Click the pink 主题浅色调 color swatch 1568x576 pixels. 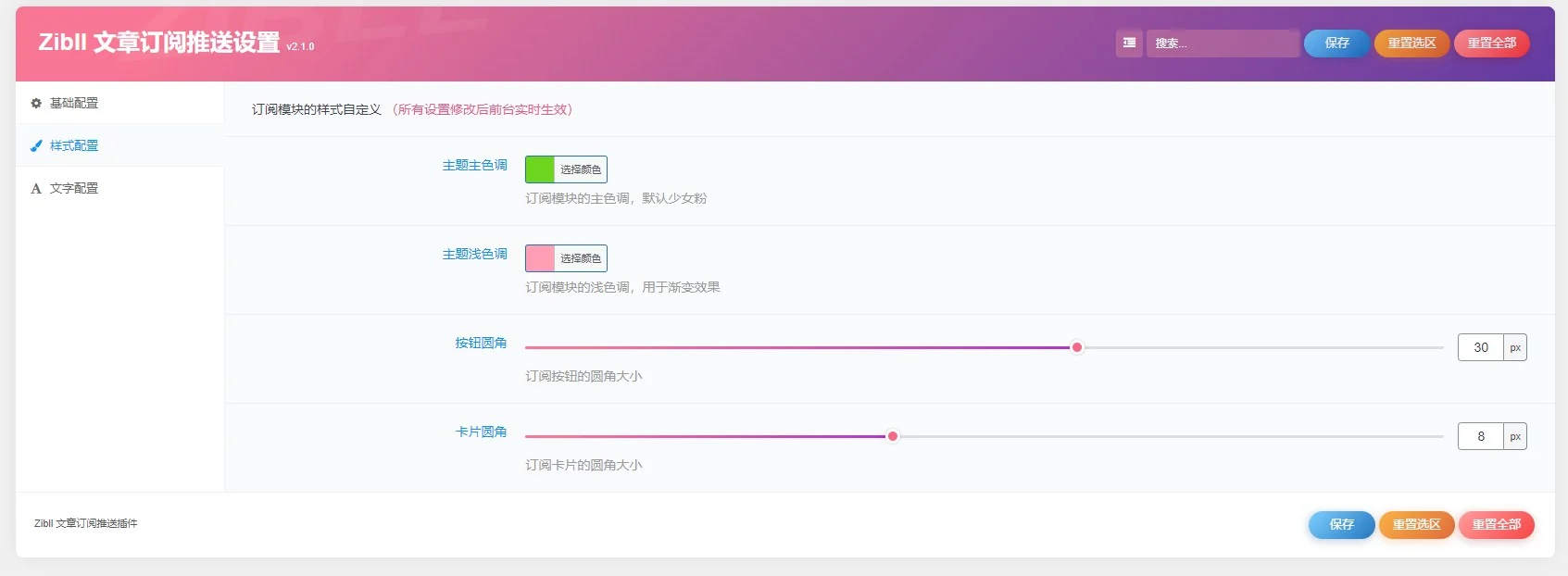[x=540, y=258]
